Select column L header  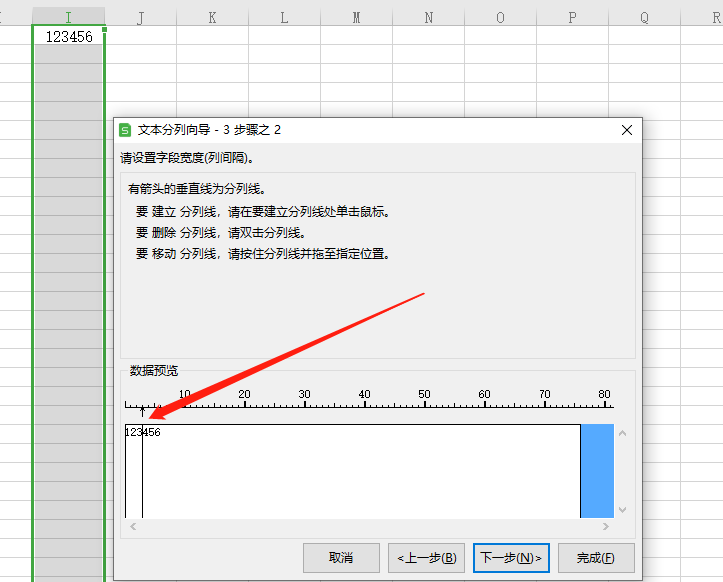click(x=284, y=17)
